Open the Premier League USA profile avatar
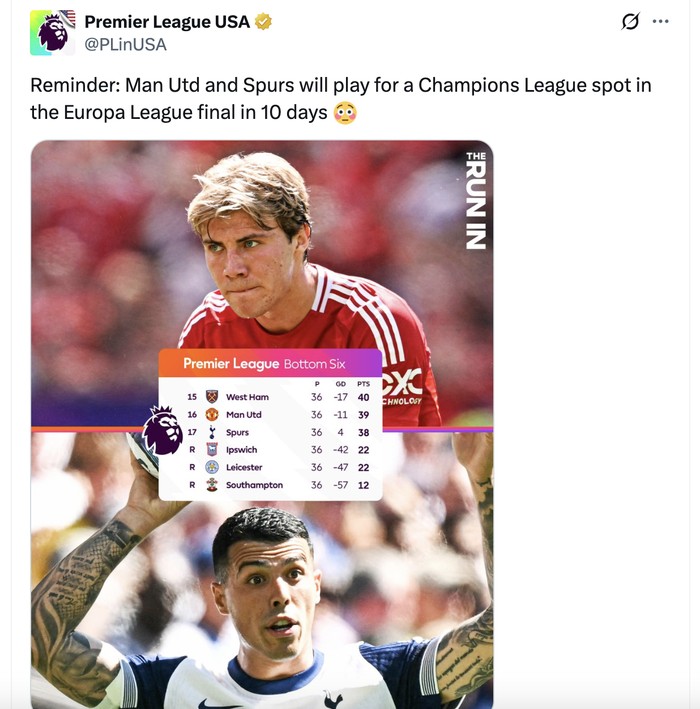Viewport: 700px width, 709px height. (x=52, y=33)
